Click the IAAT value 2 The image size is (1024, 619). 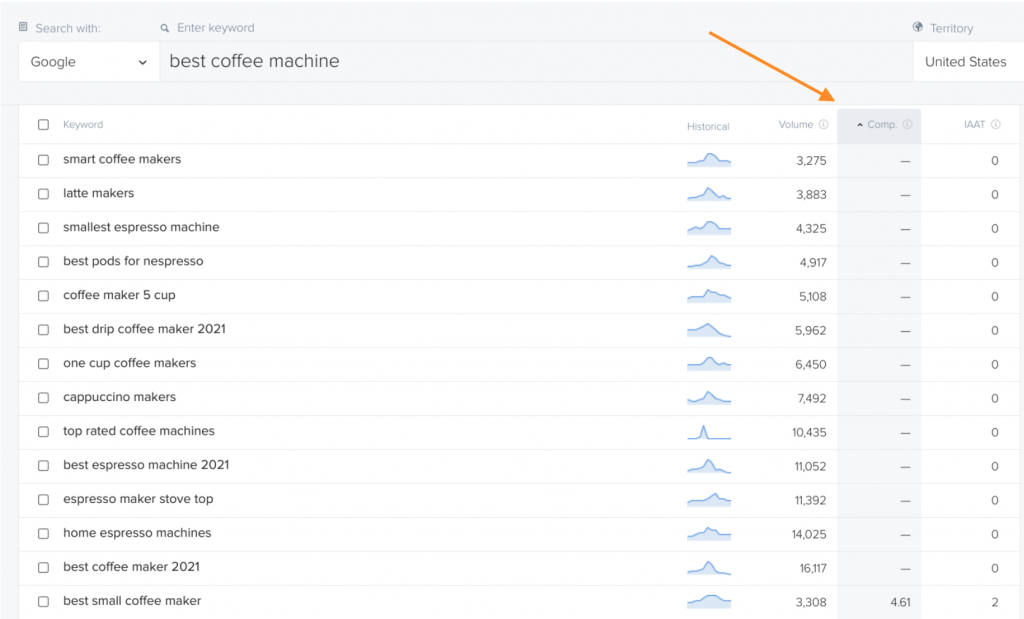[x=995, y=602]
